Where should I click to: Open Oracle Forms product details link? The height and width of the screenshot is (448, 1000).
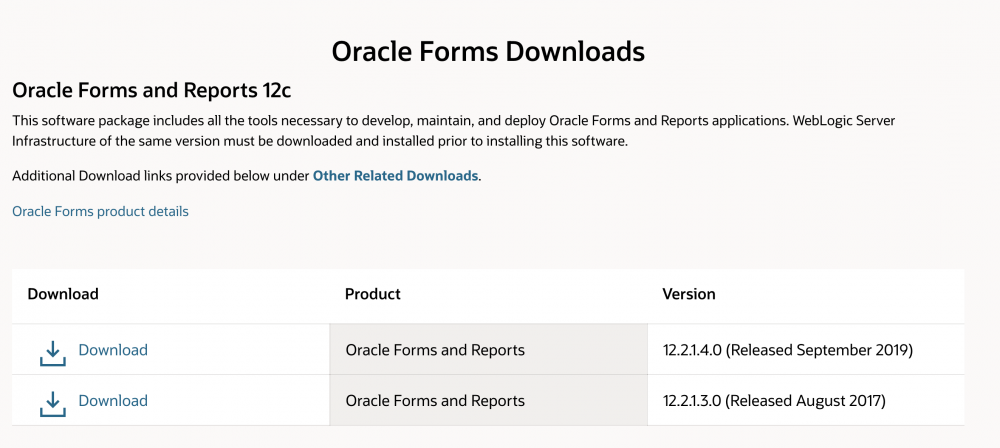tap(100, 211)
